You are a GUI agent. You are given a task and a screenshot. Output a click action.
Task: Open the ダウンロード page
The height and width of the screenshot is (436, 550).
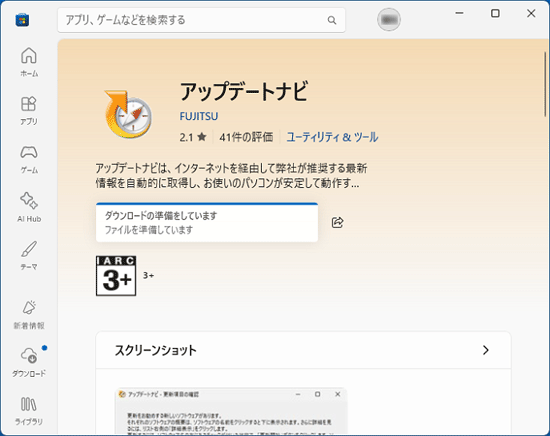click(x=29, y=362)
